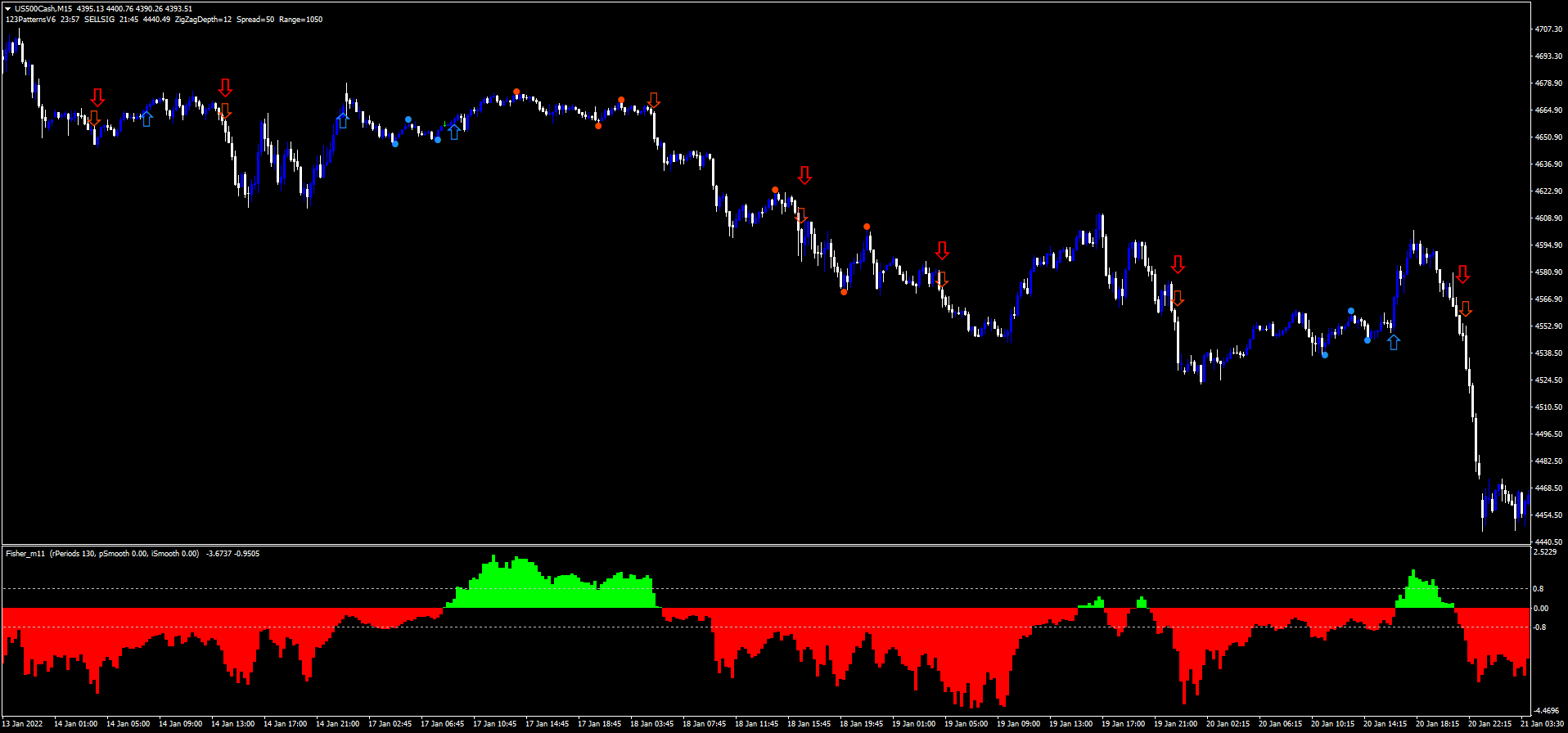
Task: Click the orange dot at the chart's highest swing
Action: (516, 92)
